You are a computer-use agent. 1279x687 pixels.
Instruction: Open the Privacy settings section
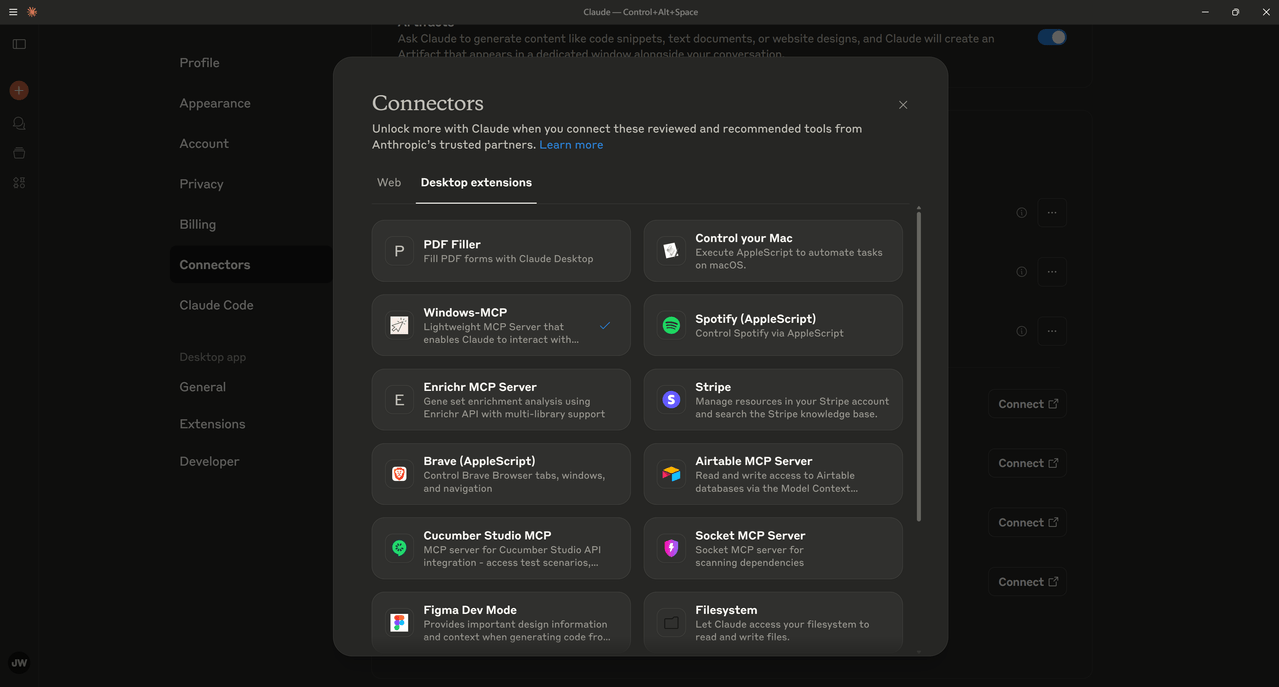coord(201,184)
